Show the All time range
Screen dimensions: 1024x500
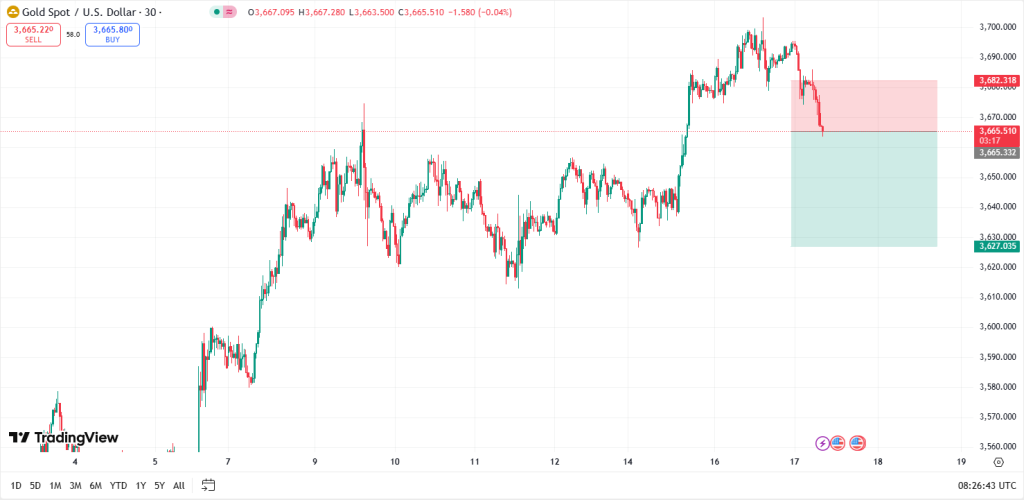pyautogui.click(x=179, y=485)
